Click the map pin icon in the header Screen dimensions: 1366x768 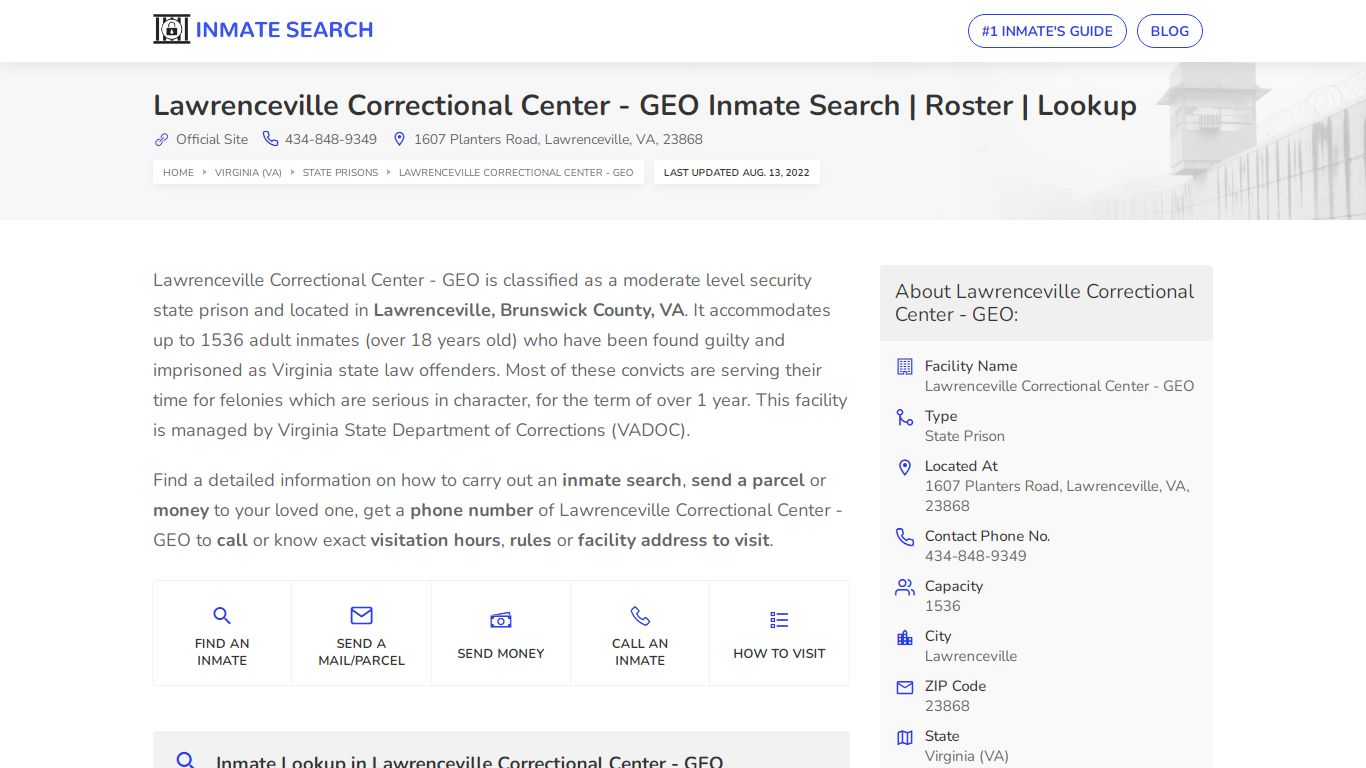pos(399,139)
